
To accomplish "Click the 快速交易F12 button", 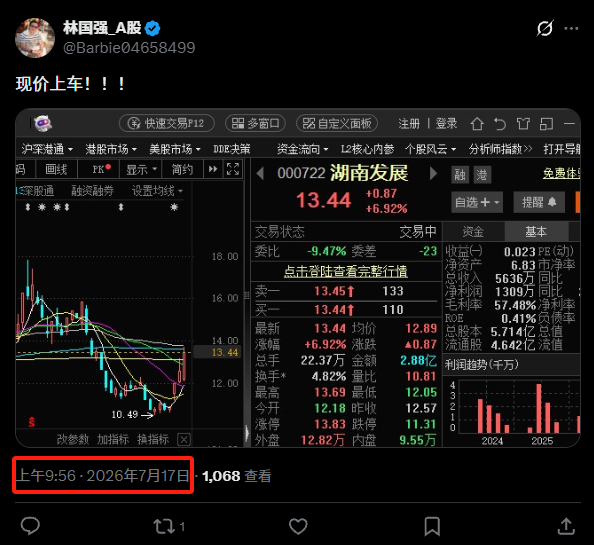I will tap(167, 123).
